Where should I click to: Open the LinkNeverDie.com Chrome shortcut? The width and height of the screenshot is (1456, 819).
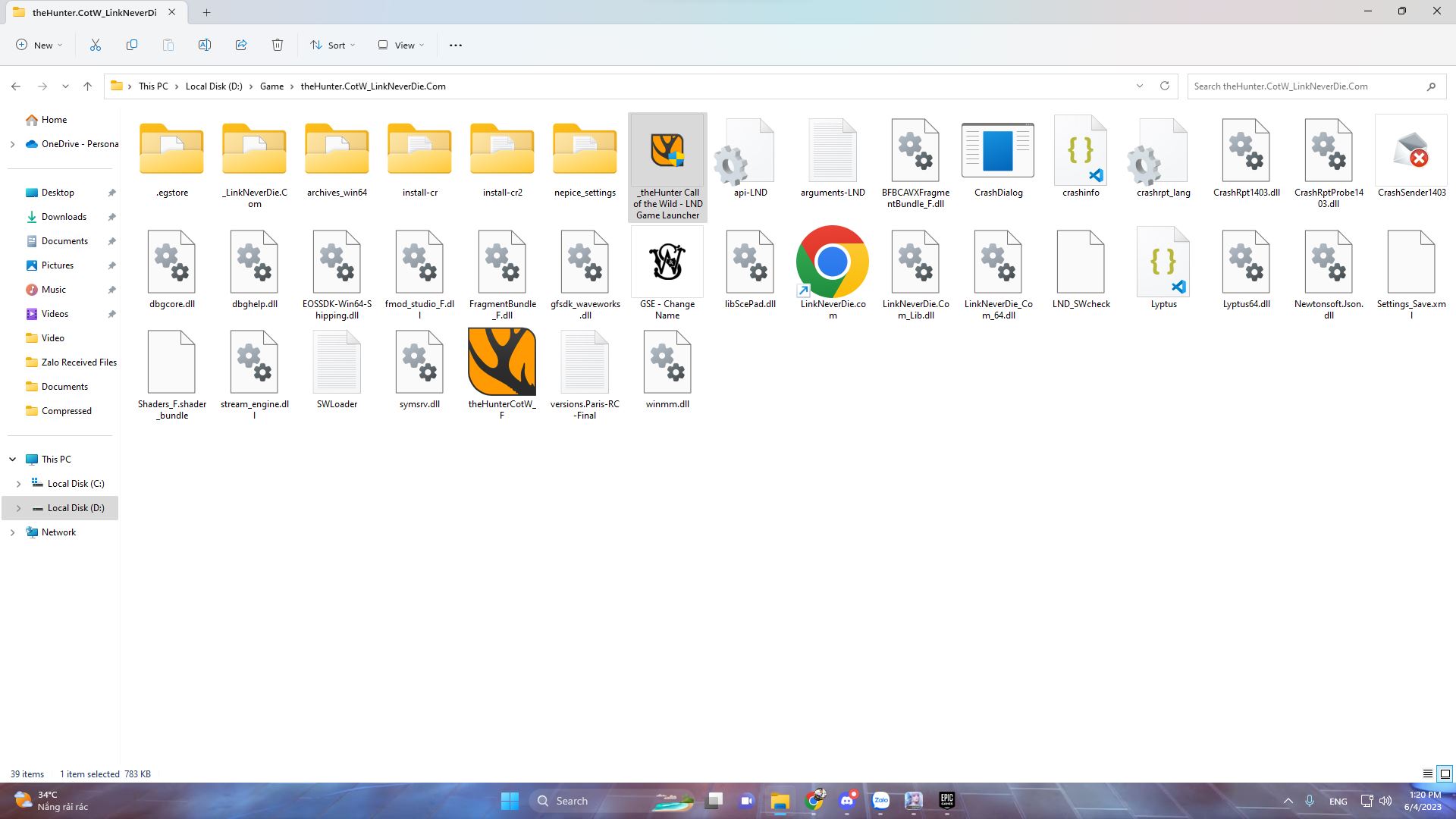point(832,262)
